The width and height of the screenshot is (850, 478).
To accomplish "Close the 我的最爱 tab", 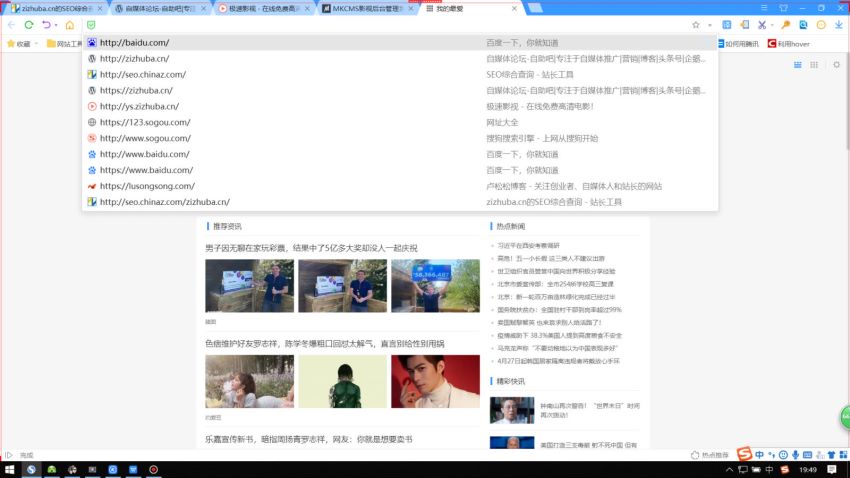I will (514, 9).
